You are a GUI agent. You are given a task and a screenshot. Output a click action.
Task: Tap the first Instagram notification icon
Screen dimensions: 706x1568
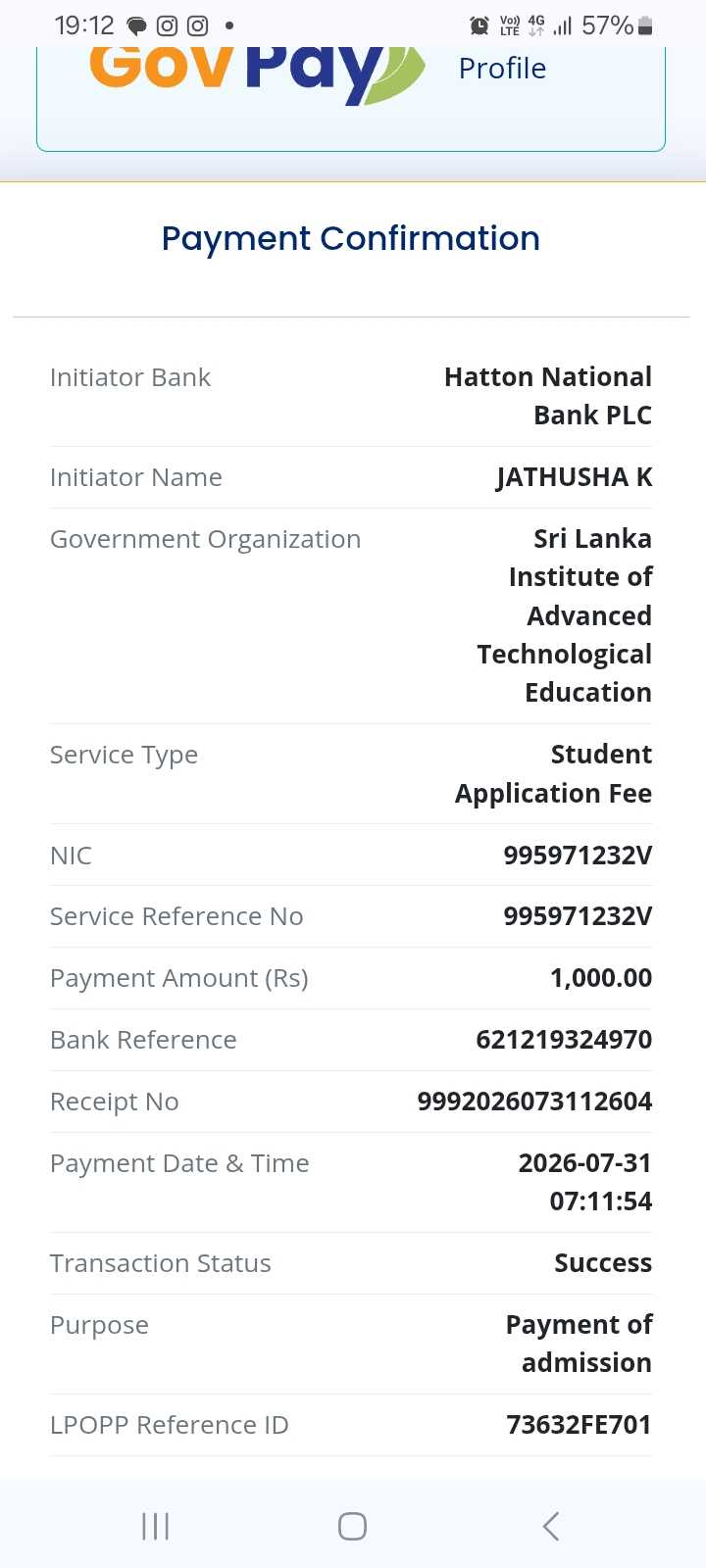(x=168, y=26)
